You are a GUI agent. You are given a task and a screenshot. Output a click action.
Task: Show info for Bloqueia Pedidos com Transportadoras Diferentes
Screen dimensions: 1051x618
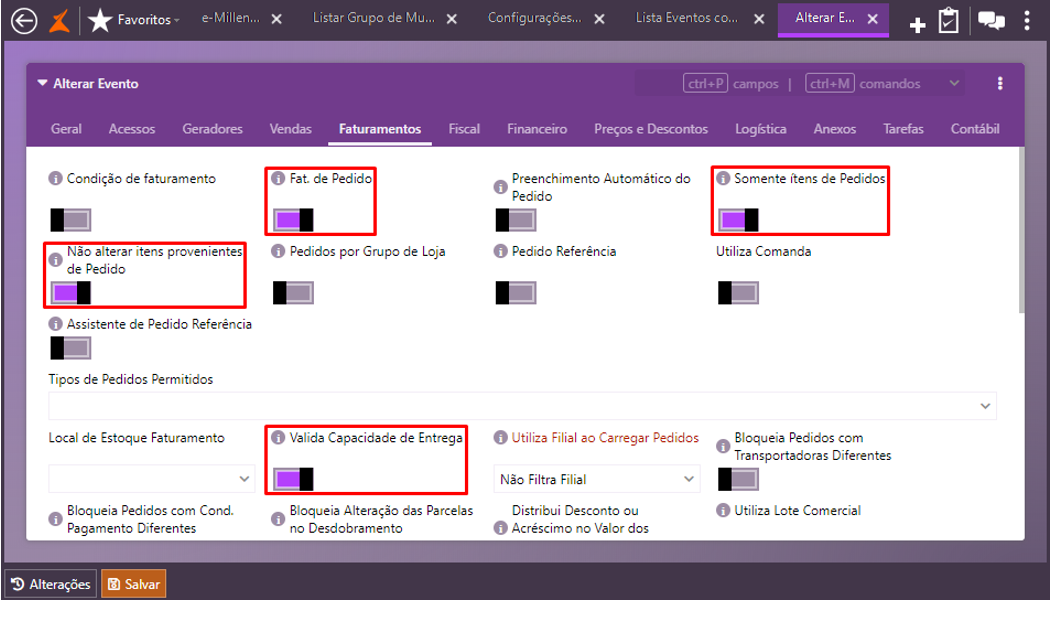(723, 446)
